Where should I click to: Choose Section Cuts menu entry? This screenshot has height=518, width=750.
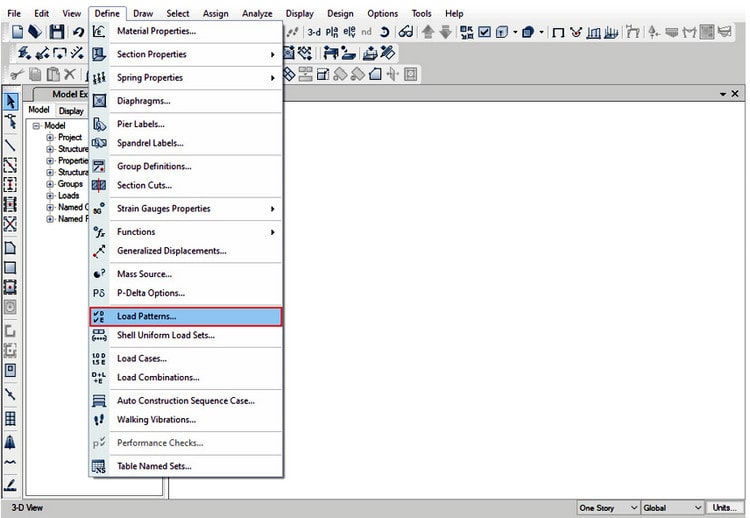pos(186,185)
